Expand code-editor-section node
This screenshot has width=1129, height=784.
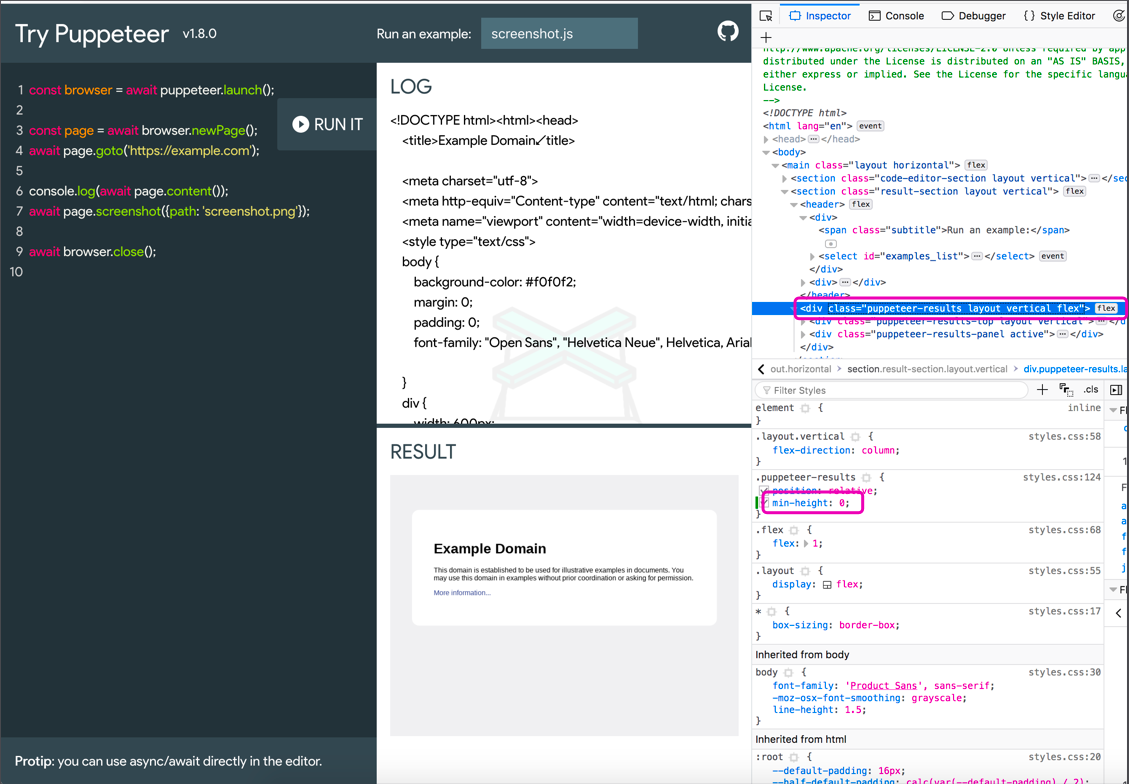coord(785,178)
